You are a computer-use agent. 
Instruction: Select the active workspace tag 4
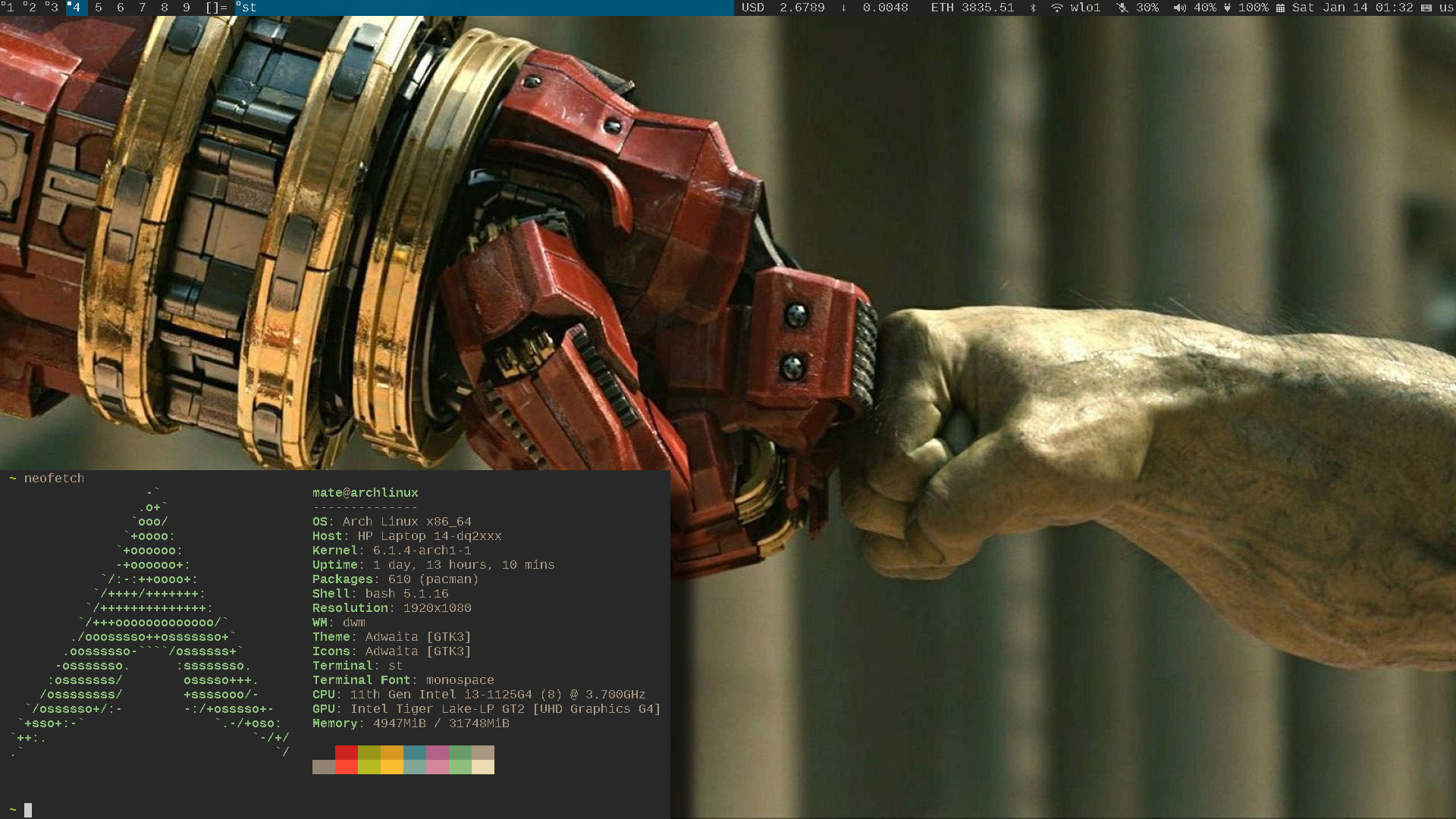click(x=75, y=8)
